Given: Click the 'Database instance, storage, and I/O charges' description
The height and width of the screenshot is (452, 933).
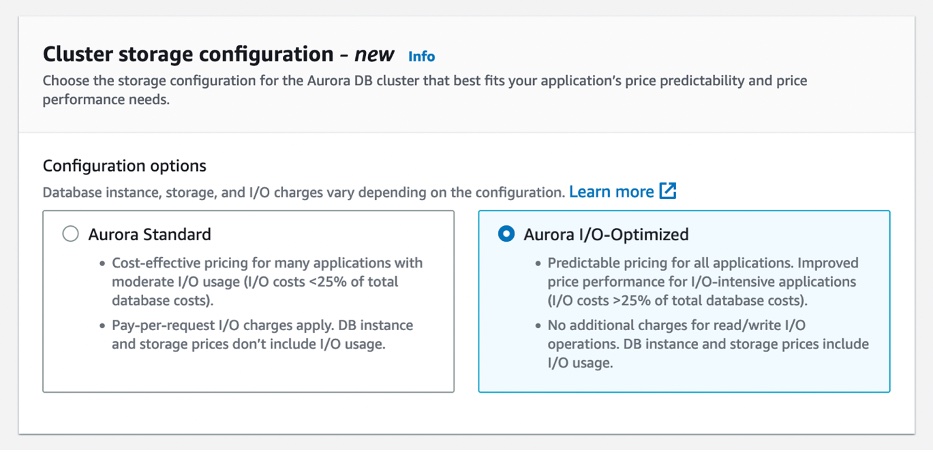Looking at the screenshot, I should click(x=303, y=192).
